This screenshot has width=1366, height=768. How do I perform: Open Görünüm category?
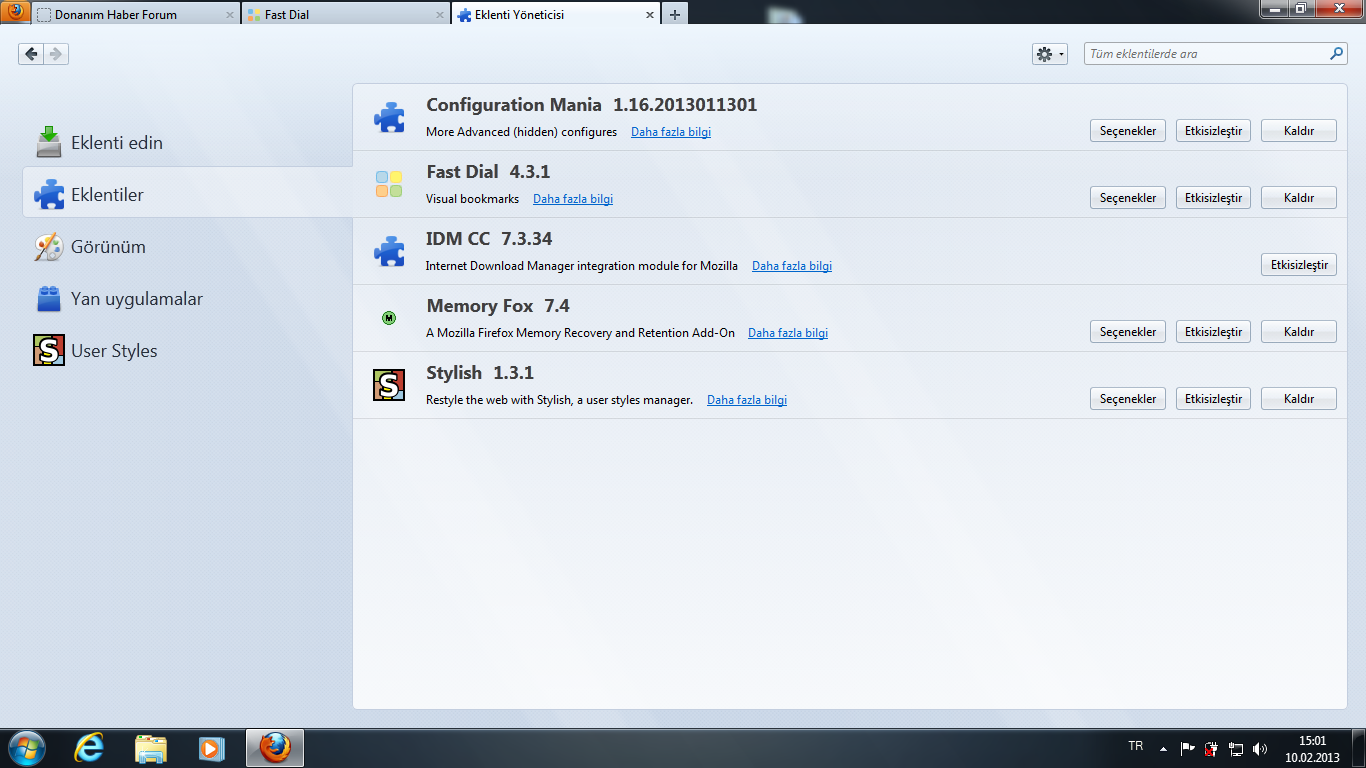point(187,247)
